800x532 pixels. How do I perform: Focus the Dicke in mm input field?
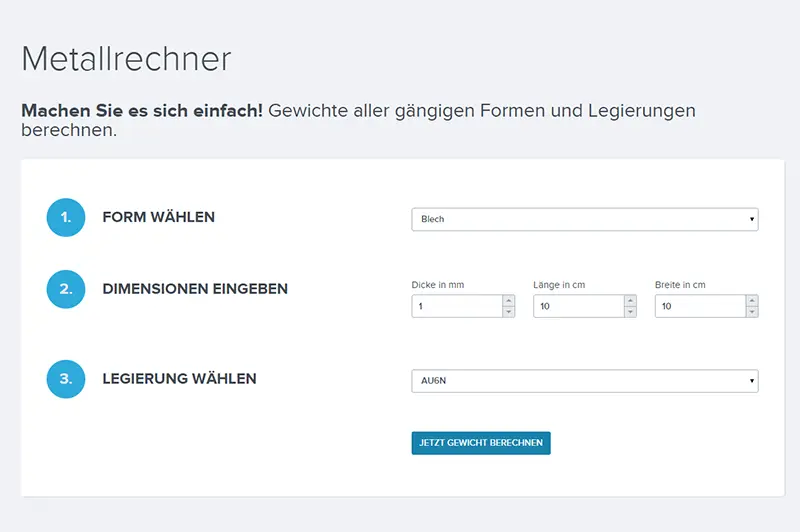[456, 306]
